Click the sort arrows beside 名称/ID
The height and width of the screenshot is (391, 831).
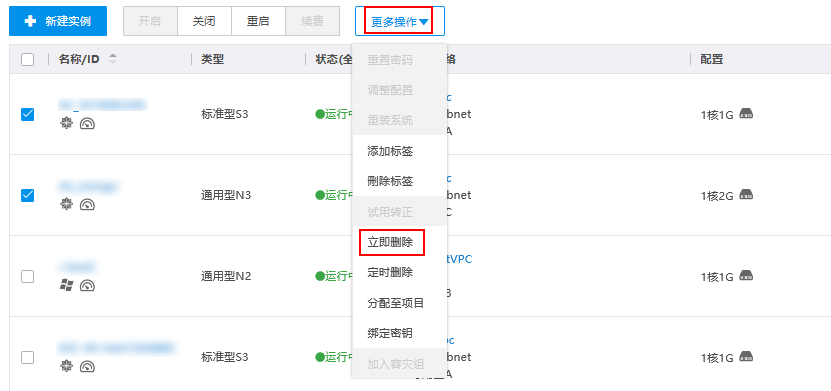[112, 59]
